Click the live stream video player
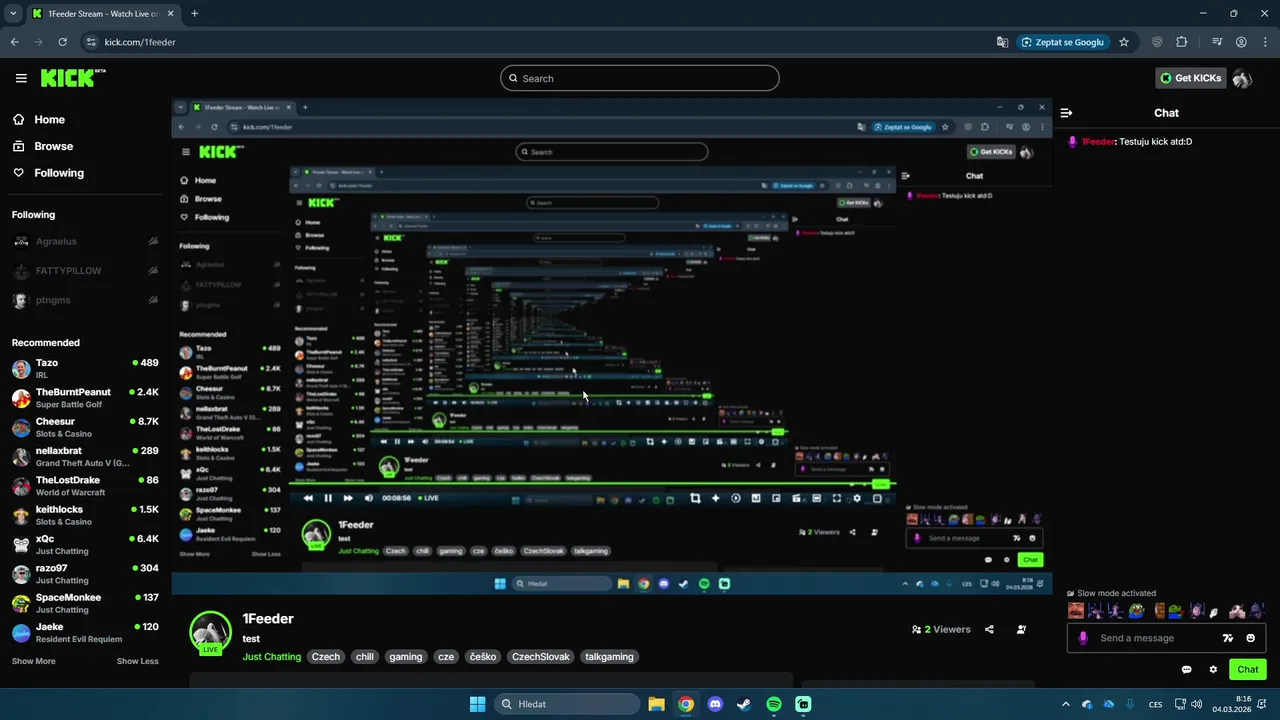1280x720 pixels. [611, 346]
